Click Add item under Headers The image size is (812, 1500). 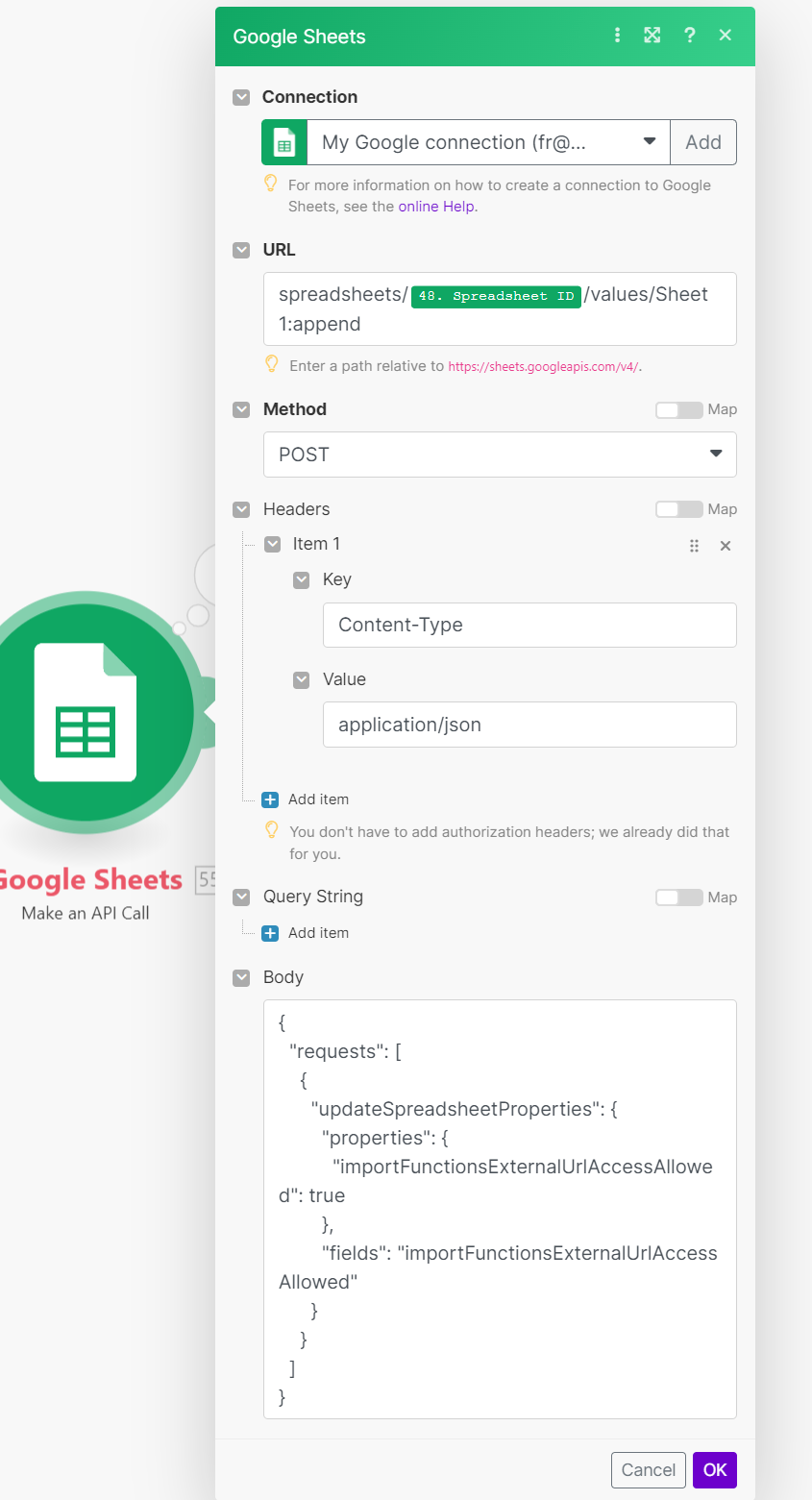[x=318, y=799]
